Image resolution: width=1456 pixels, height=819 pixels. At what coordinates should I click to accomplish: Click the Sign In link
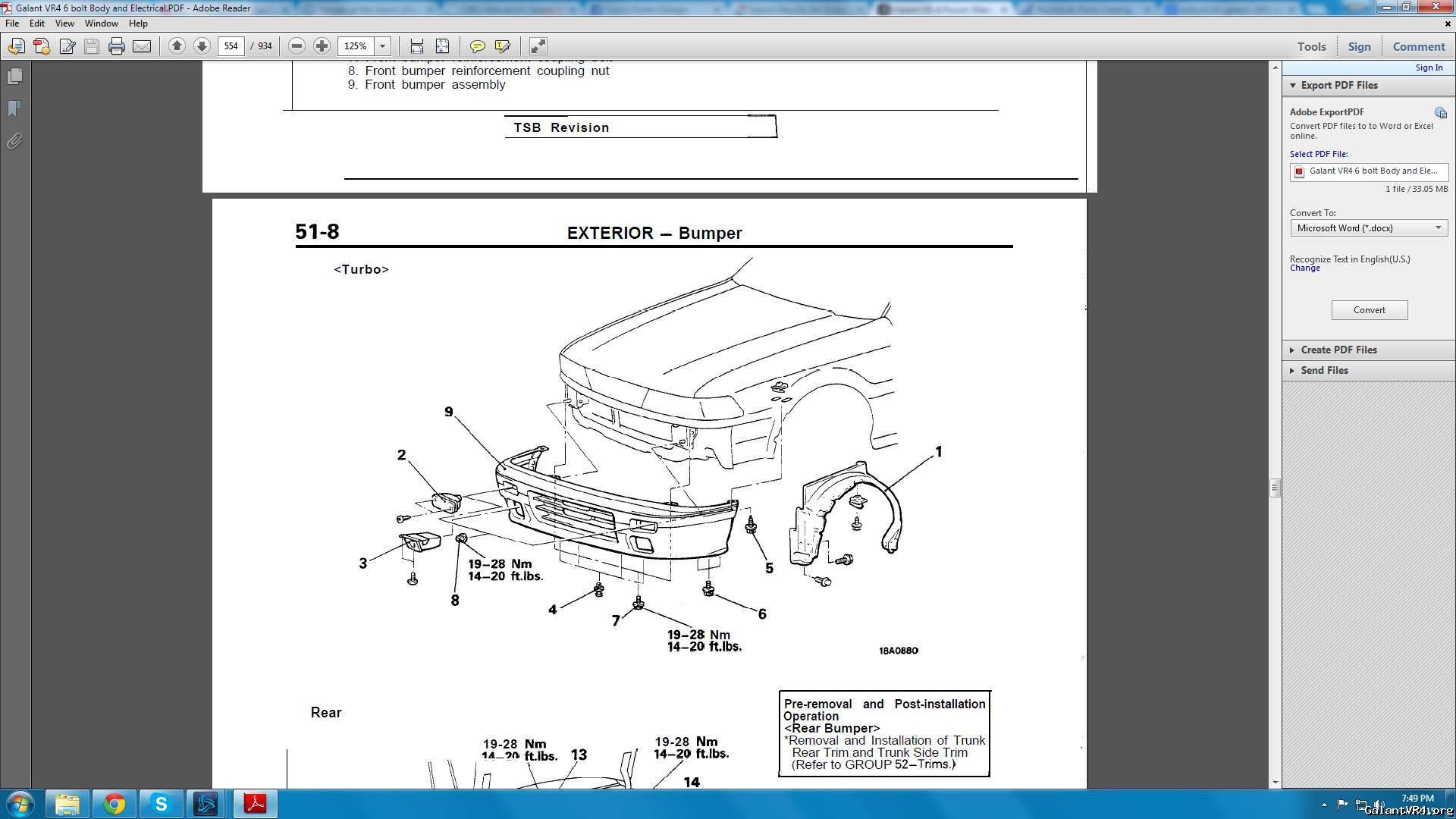[1429, 67]
